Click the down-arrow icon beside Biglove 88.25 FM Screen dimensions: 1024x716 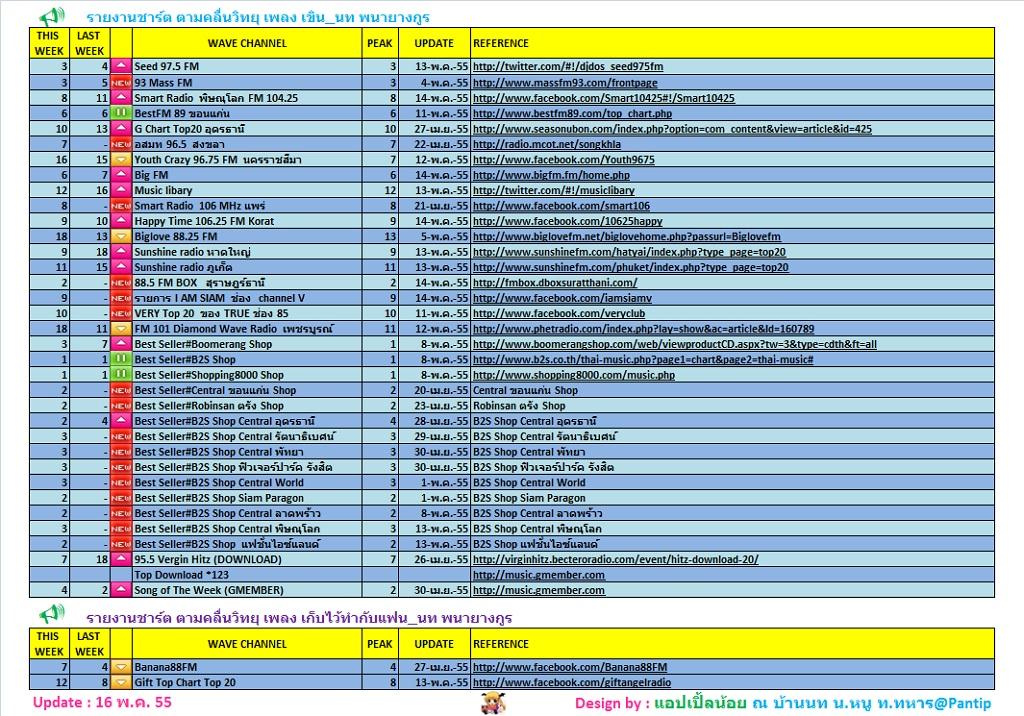pos(121,236)
